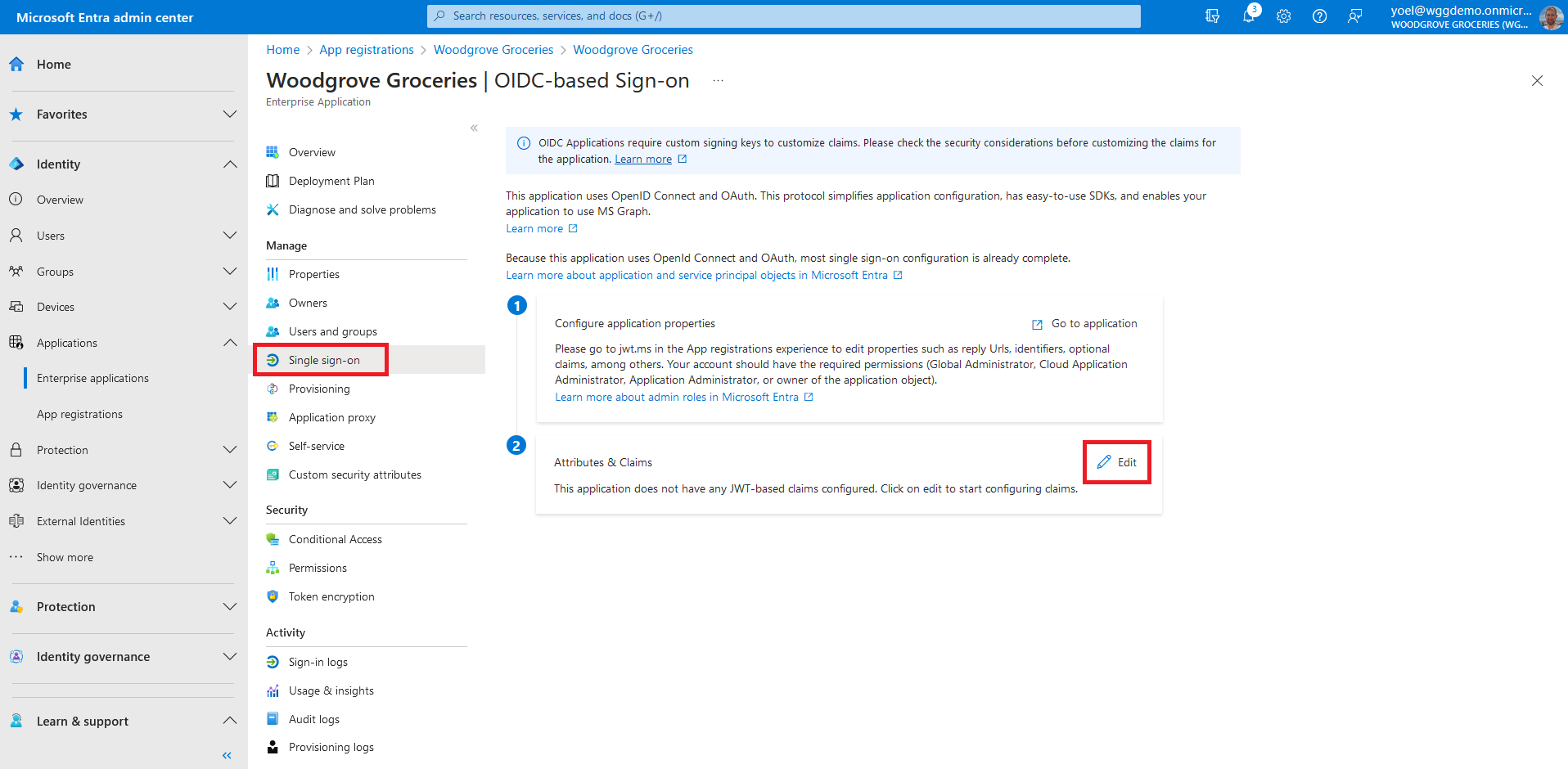The width and height of the screenshot is (1568, 769).
Task: Click the user profile avatar
Action: tap(1550, 17)
